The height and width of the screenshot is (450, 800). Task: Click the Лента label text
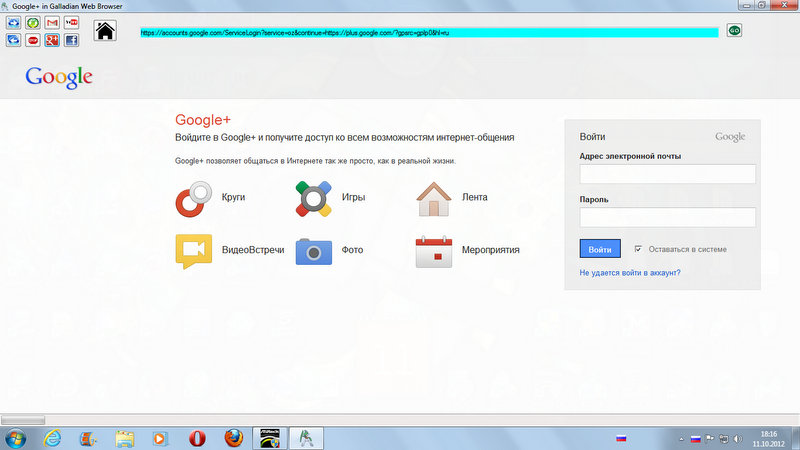474,197
